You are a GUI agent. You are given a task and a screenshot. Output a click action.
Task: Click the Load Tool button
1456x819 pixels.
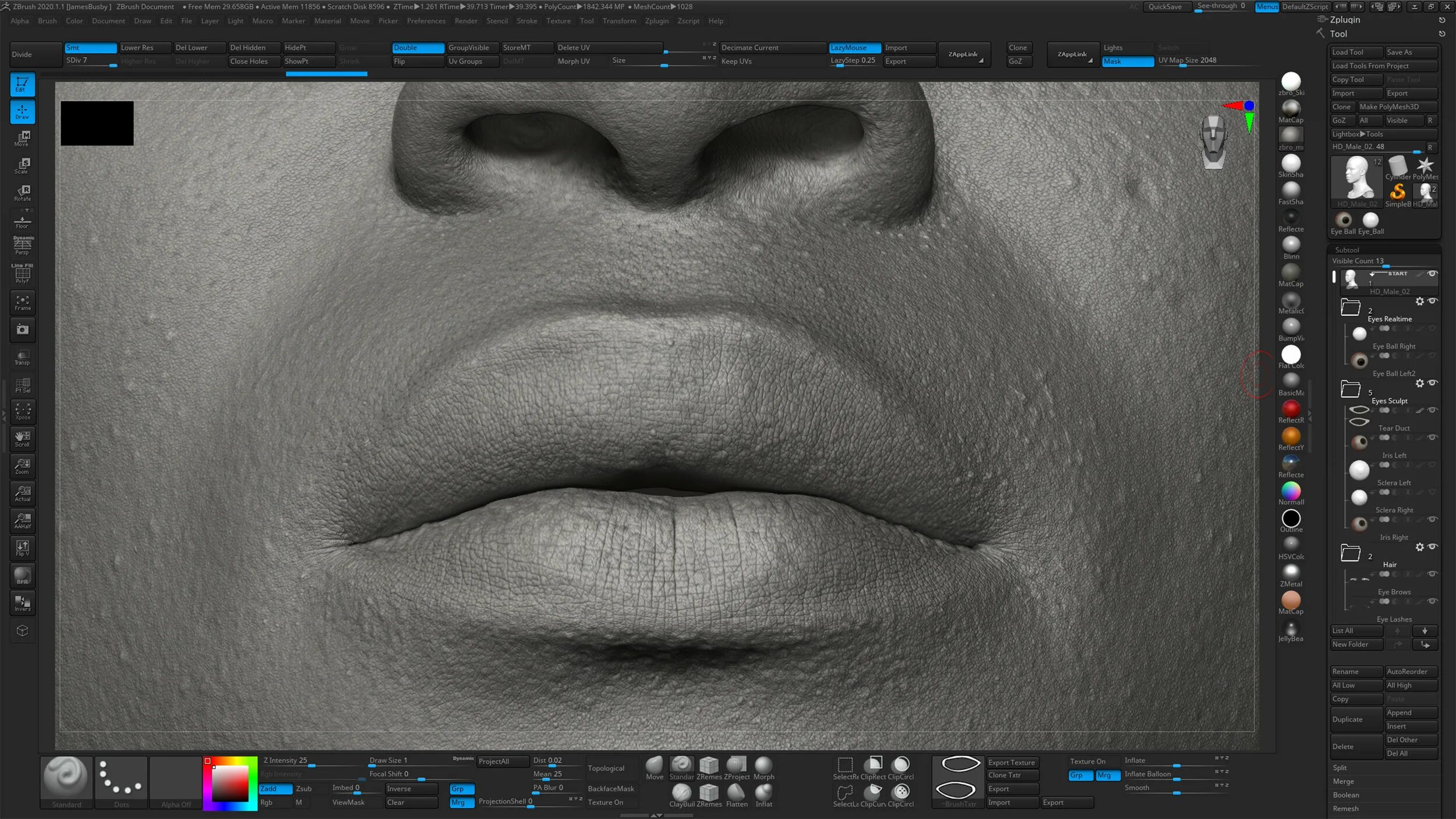coord(1356,52)
